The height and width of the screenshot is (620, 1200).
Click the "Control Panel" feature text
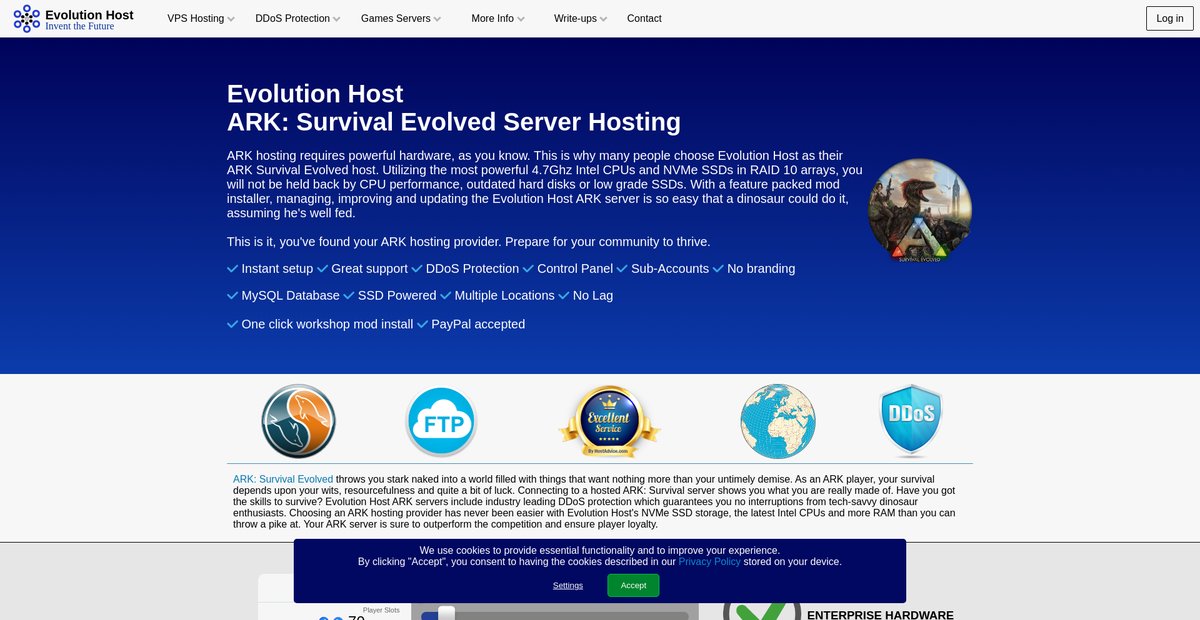[575, 269]
